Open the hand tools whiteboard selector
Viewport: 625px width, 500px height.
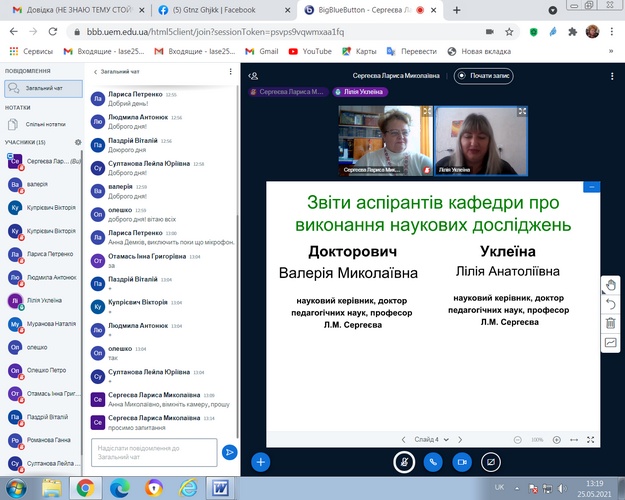pos(610,283)
